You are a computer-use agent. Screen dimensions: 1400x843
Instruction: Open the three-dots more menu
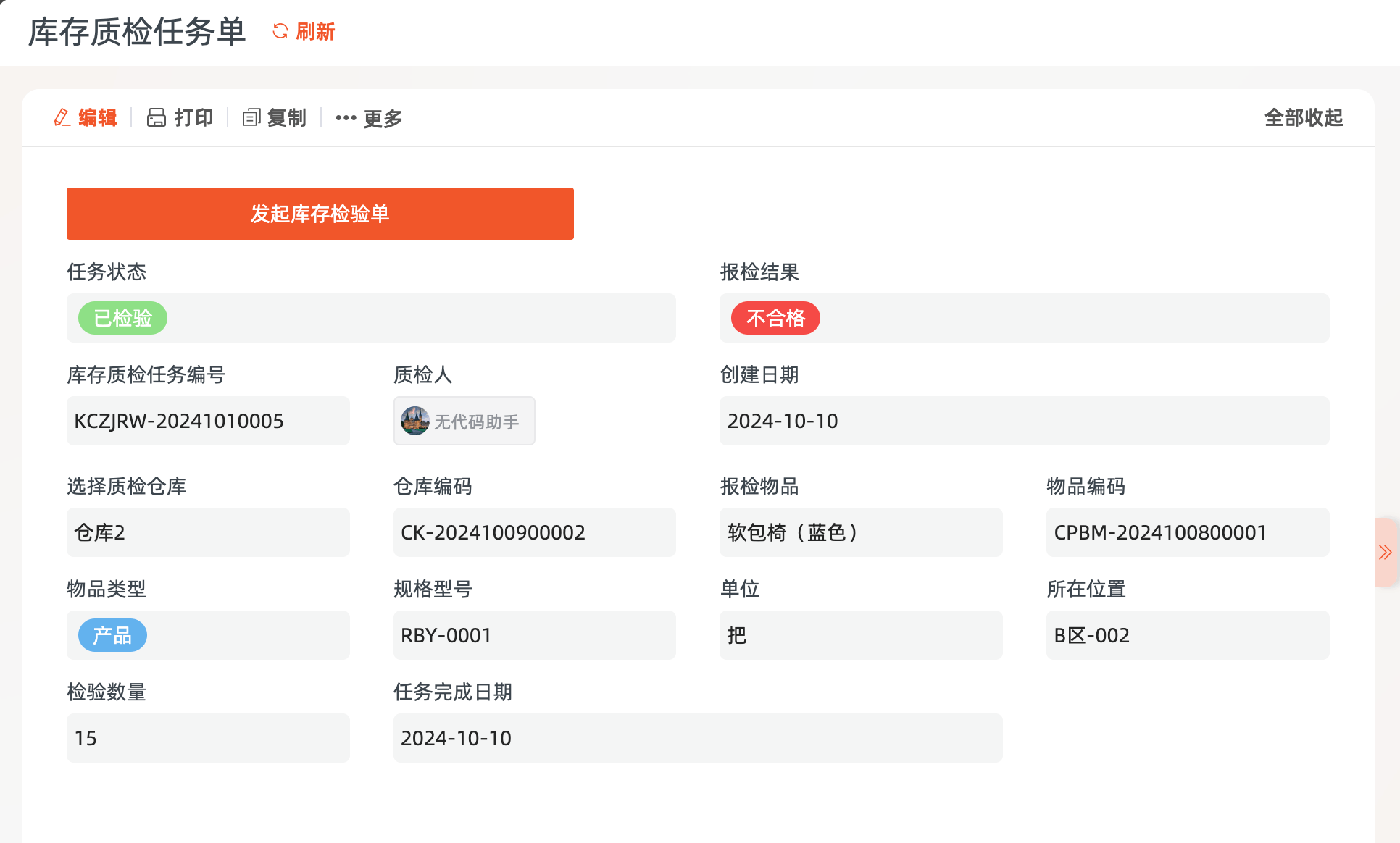point(346,118)
